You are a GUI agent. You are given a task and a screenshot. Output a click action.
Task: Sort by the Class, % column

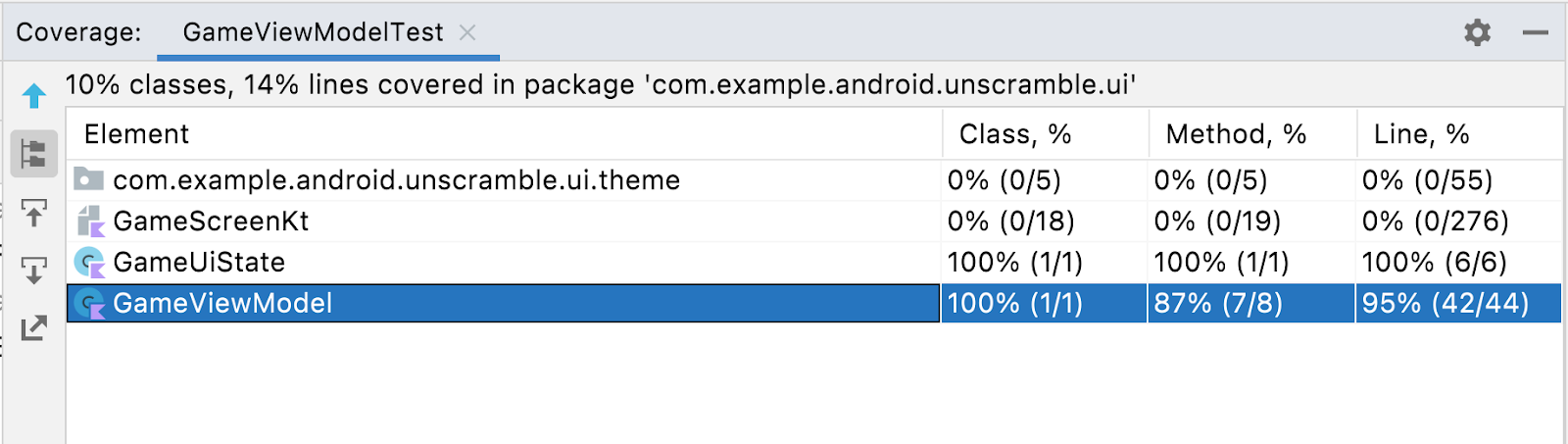(1014, 134)
